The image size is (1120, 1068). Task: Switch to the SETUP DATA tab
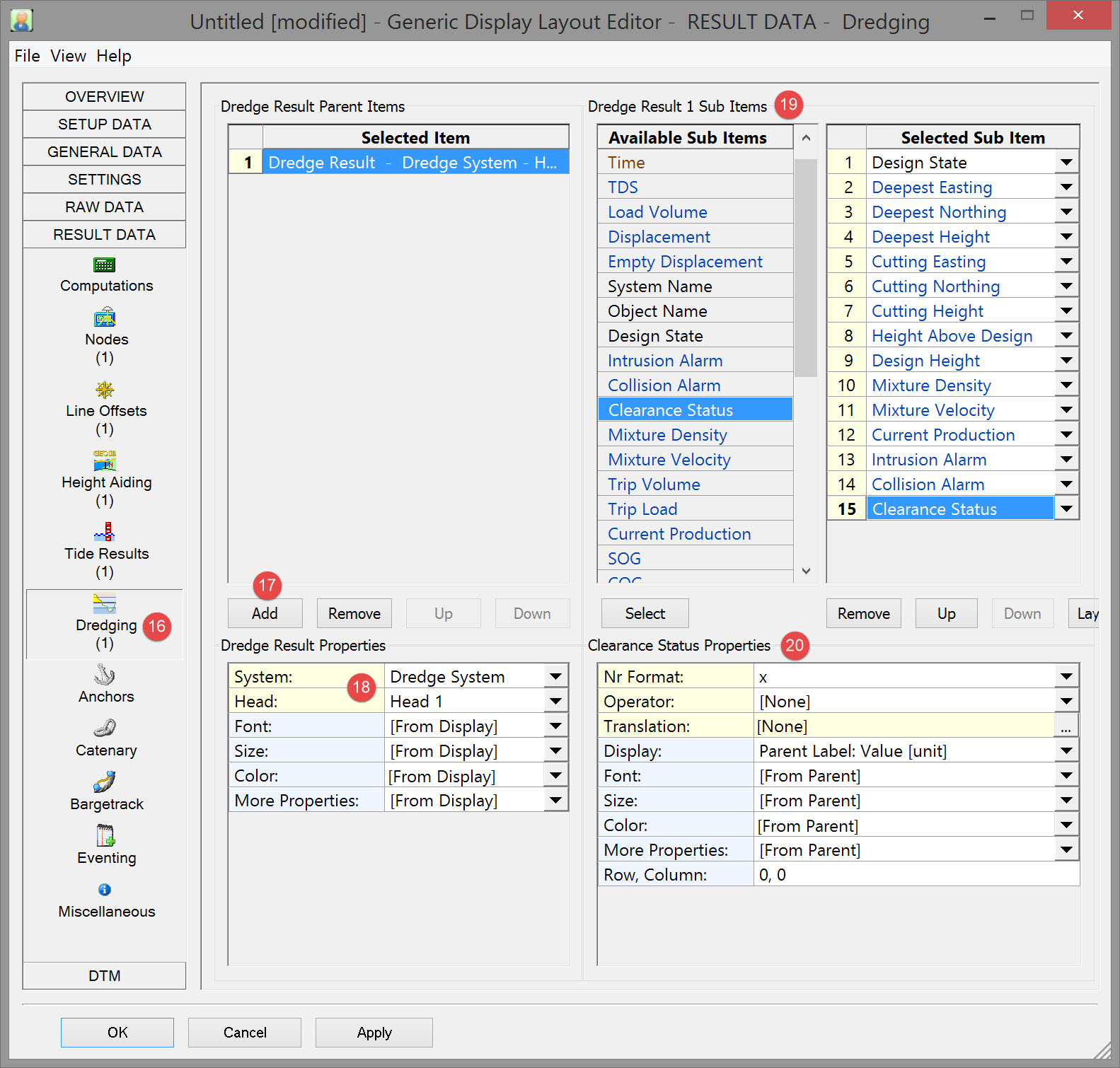coord(105,124)
